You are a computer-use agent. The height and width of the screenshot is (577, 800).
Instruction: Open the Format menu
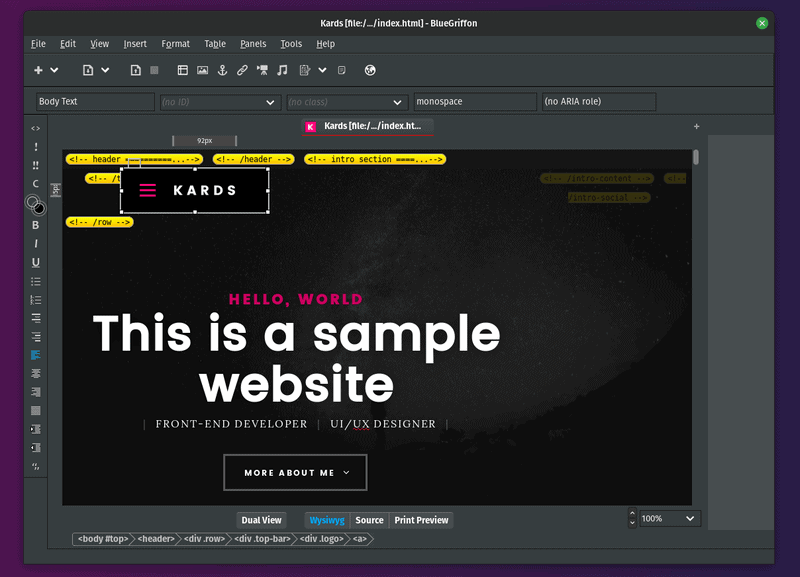click(x=176, y=44)
